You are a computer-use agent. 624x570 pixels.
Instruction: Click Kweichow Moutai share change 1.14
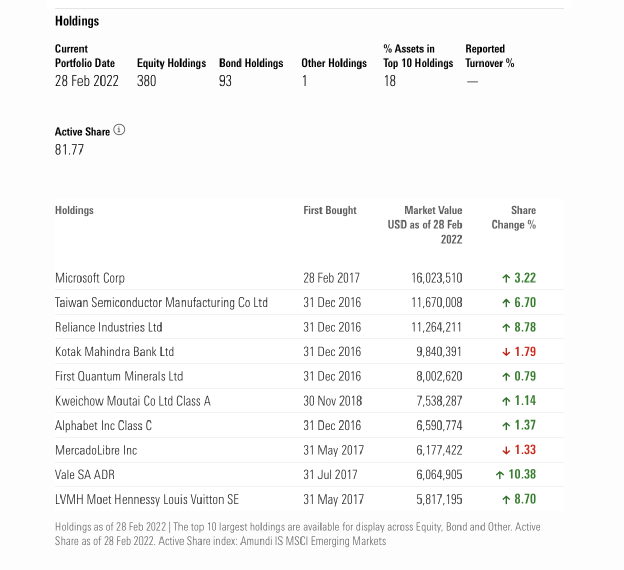(x=525, y=401)
